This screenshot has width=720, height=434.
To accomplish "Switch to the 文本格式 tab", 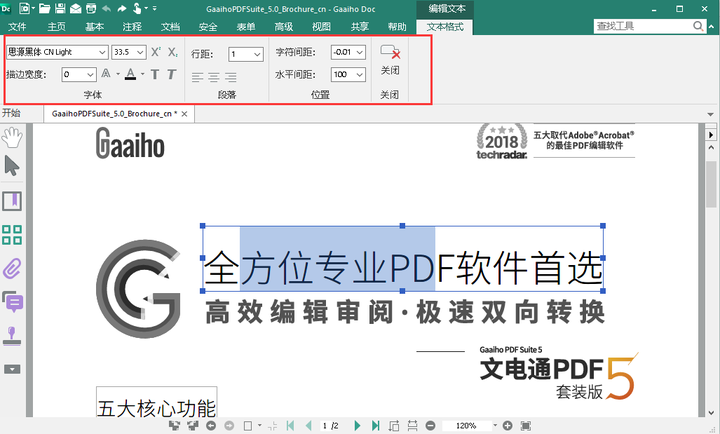I will 445,27.
